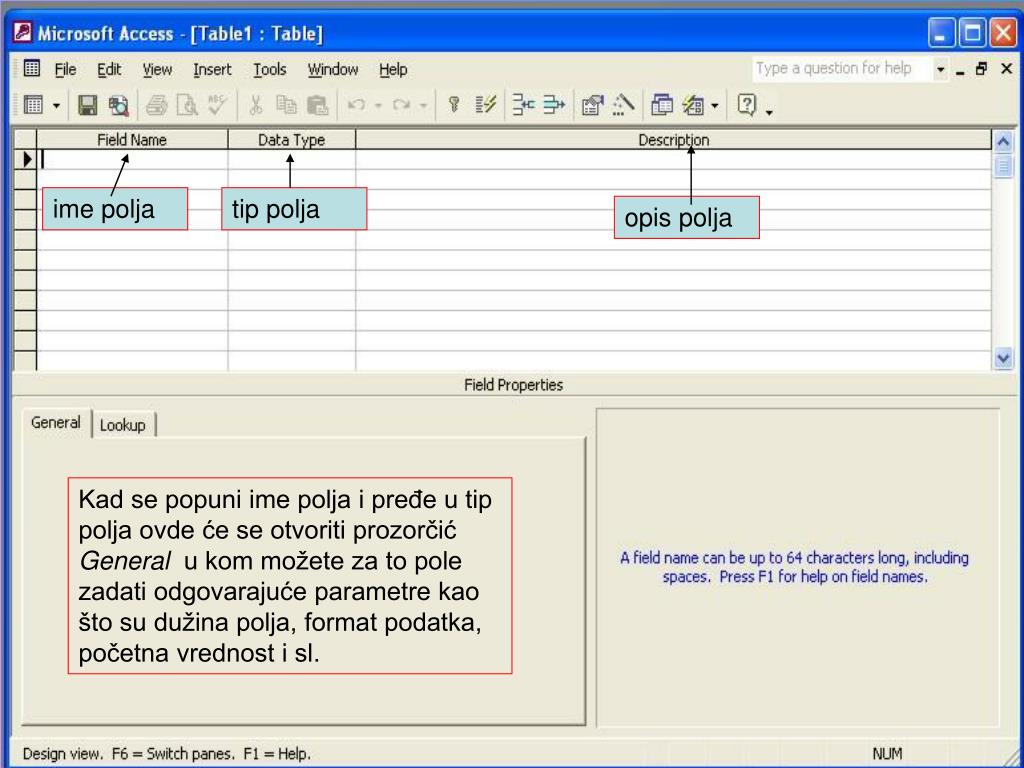Click the vertical scrollbar thumb
Screen dimensions: 1024x768
coord(1003,166)
